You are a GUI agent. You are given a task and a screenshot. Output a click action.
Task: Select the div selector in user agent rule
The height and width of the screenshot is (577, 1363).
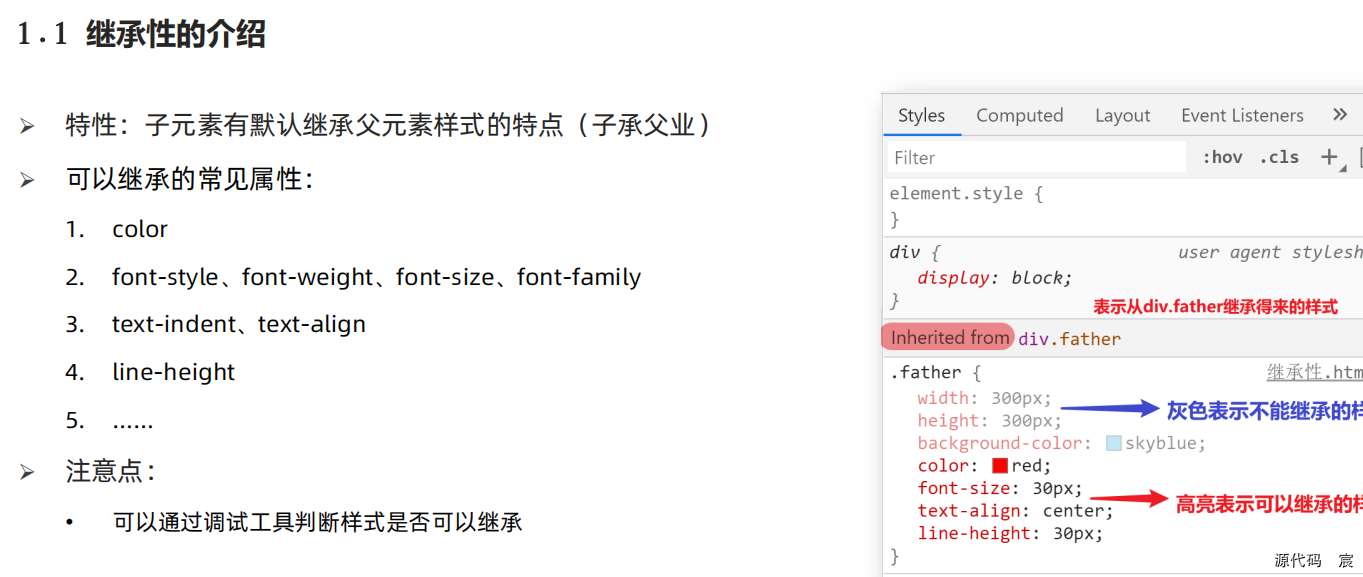[906, 252]
